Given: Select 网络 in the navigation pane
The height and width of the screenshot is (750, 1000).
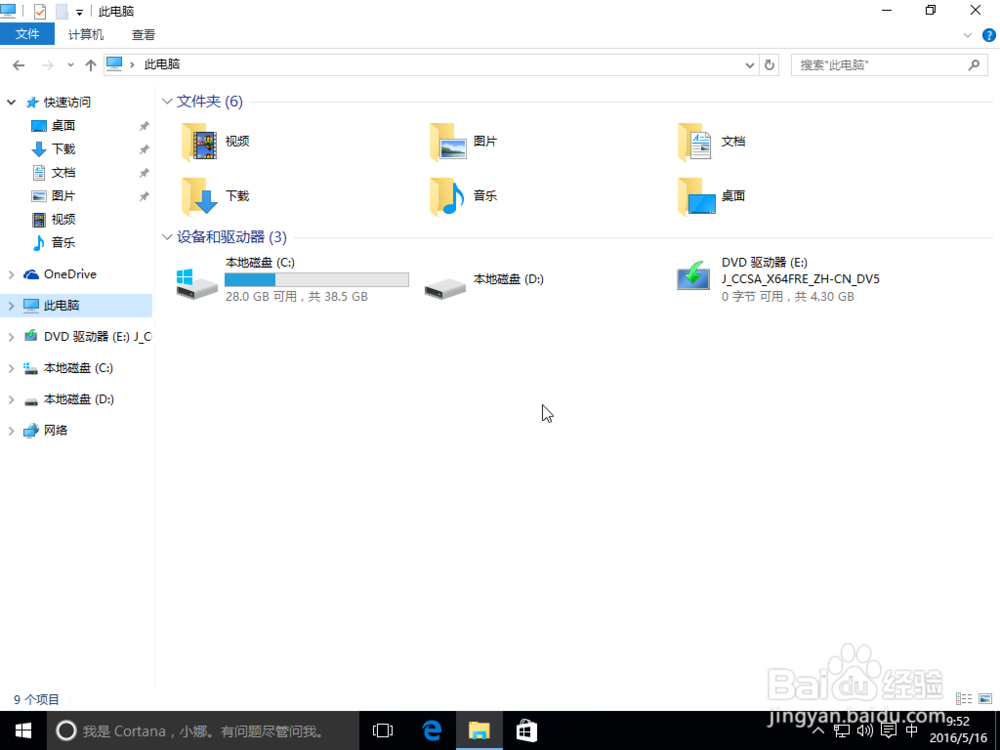Looking at the screenshot, I should (x=46, y=430).
